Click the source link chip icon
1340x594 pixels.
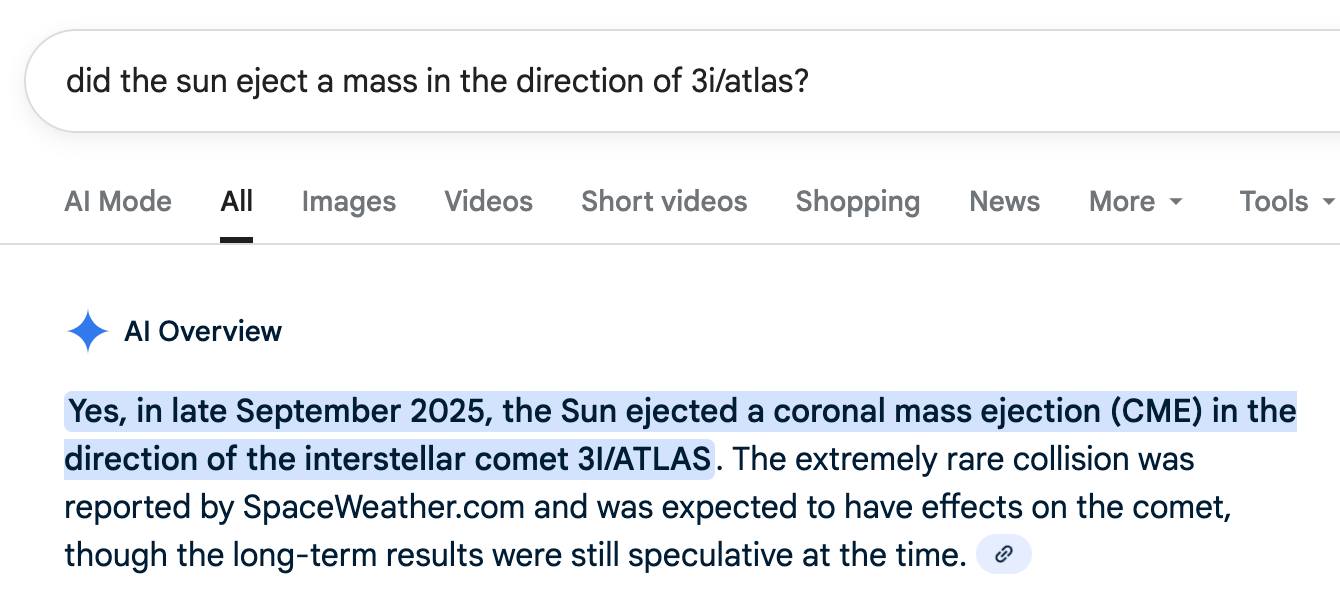(1003, 554)
